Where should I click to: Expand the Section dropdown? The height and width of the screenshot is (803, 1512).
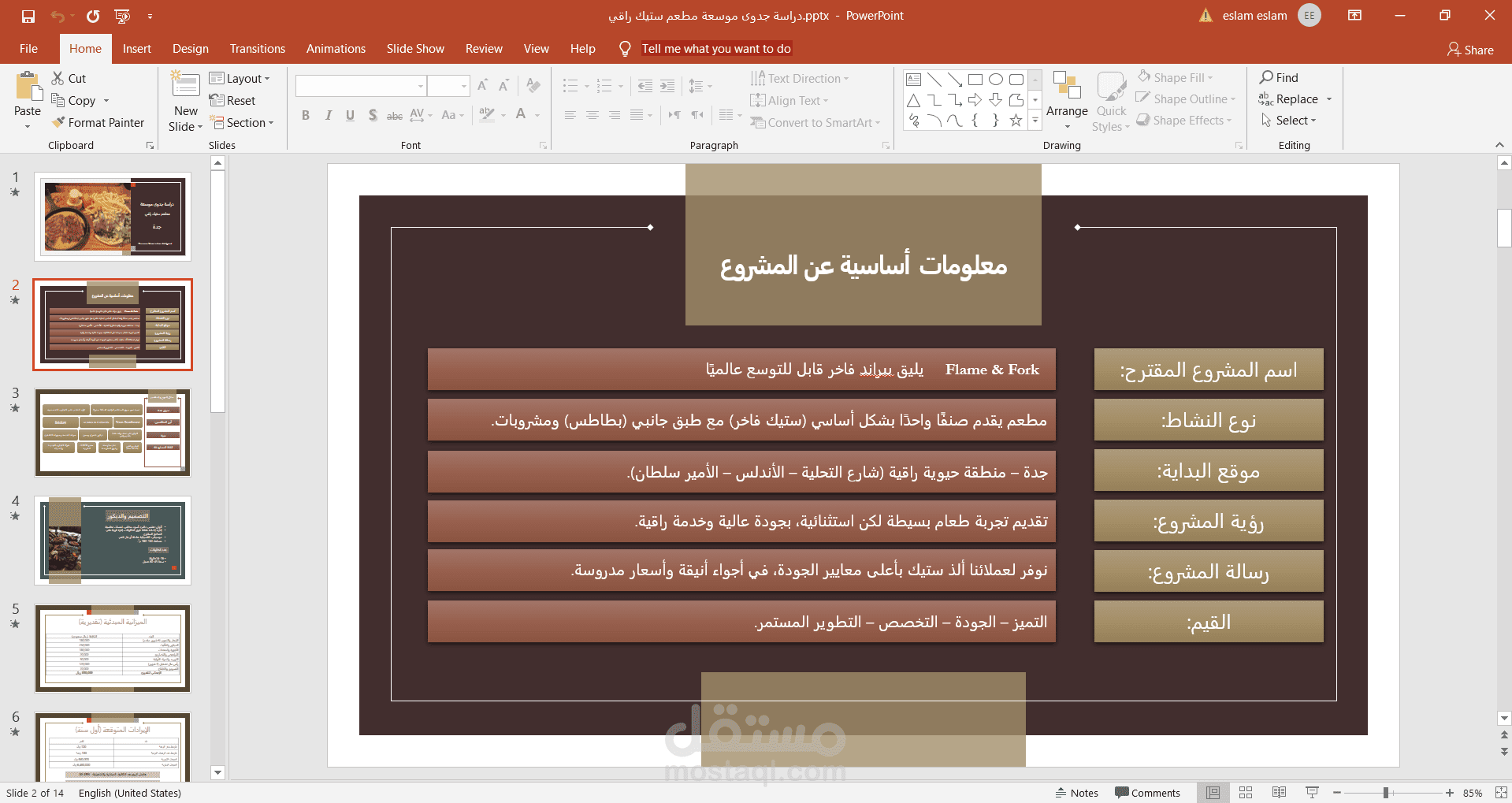(x=242, y=122)
